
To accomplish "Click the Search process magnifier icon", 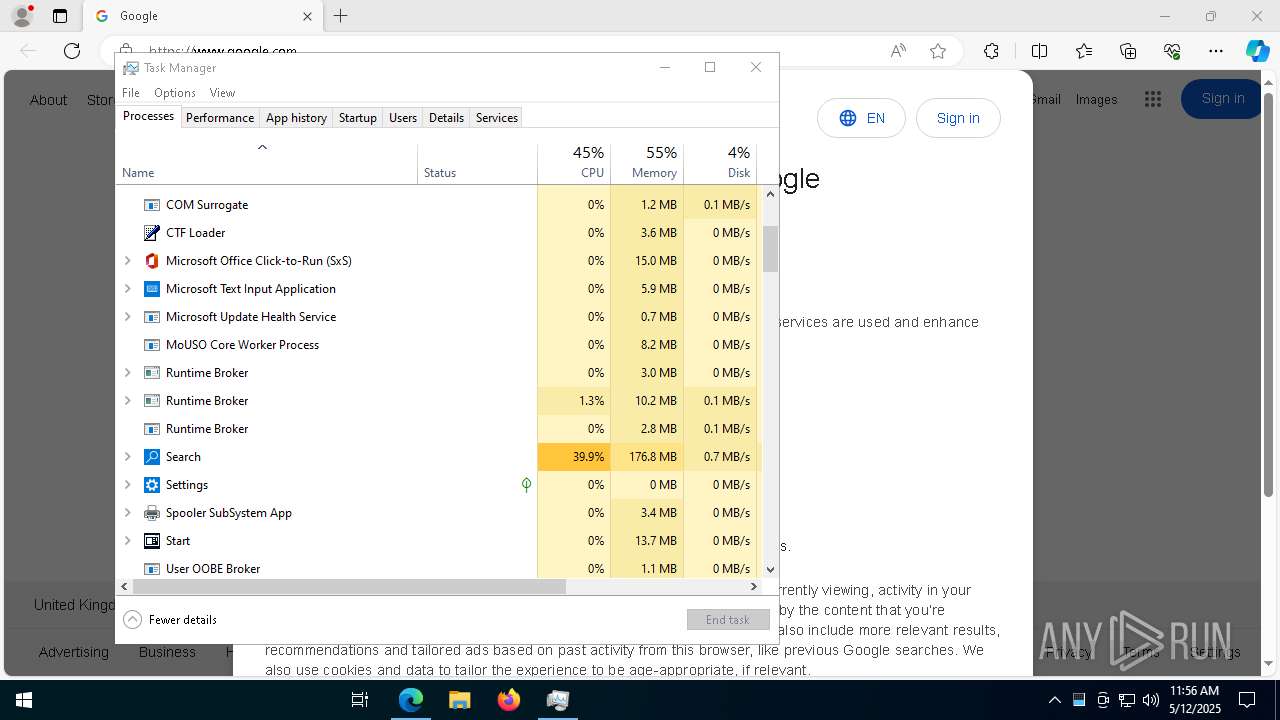I will (152, 457).
